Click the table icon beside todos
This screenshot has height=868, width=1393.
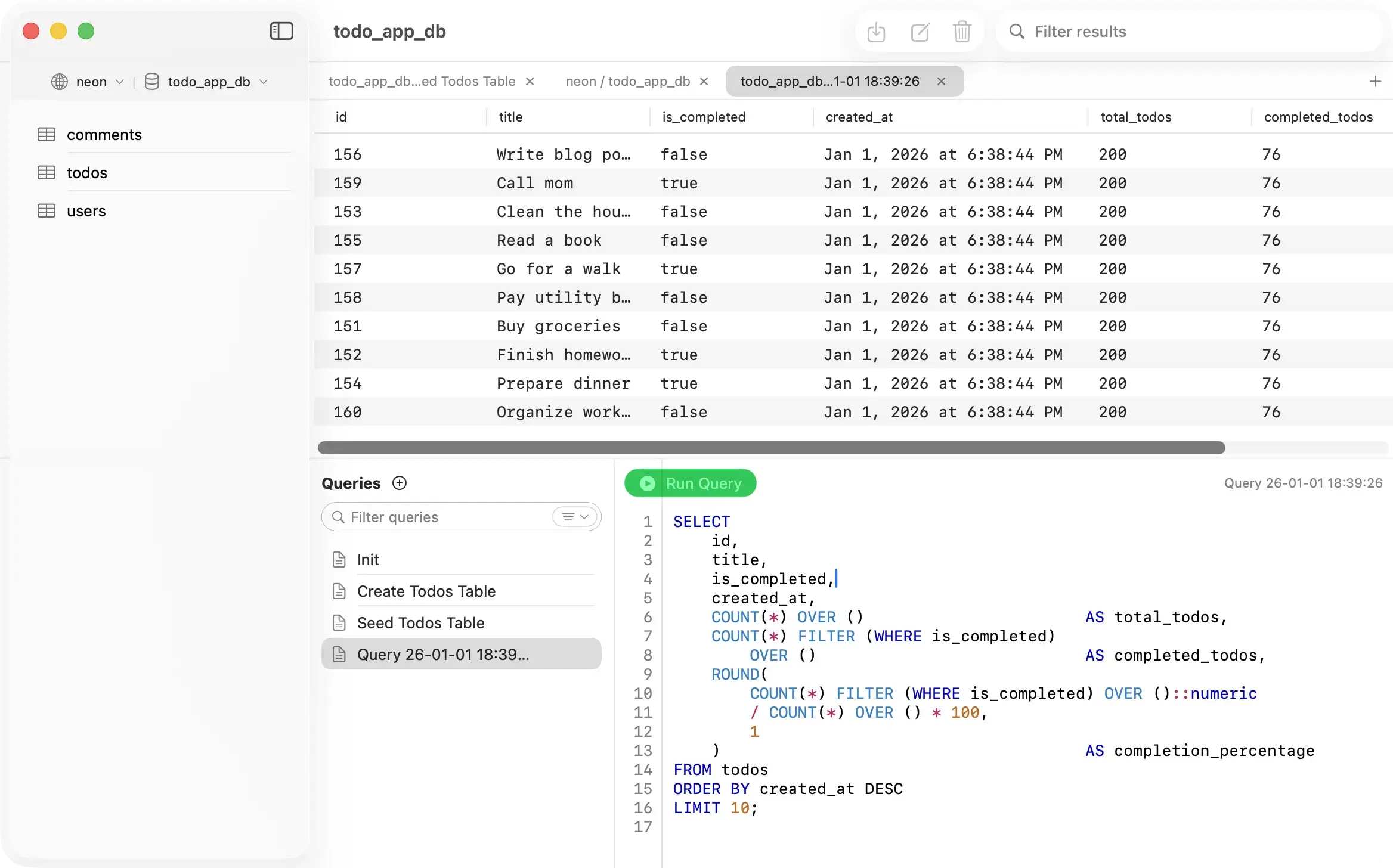click(x=47, y=172)
